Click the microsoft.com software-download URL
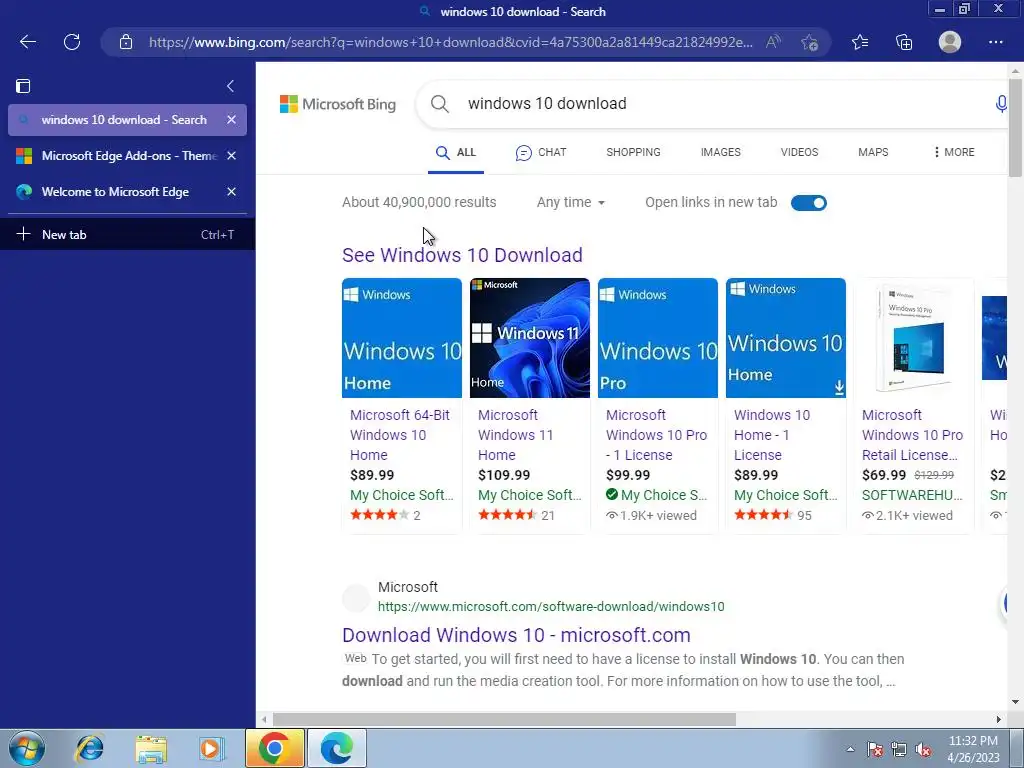 point(551,607)
